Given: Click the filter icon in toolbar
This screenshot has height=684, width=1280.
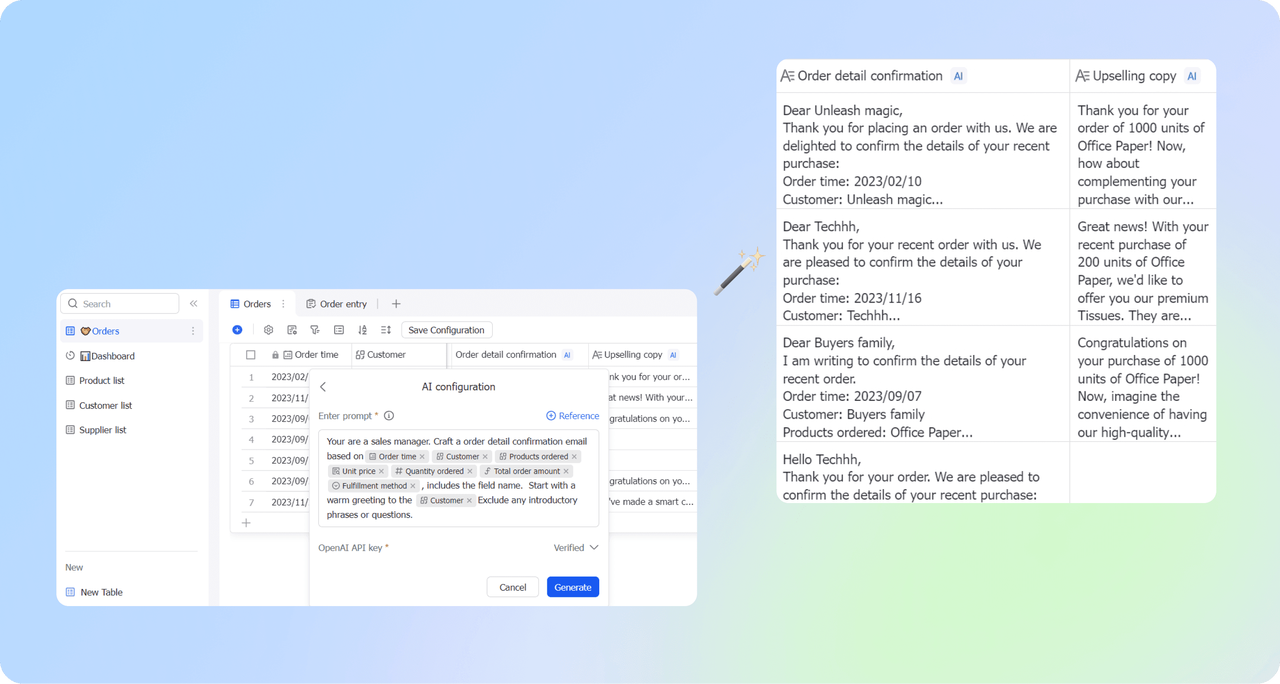Looking at the screenshot, I should pos(315,330).
